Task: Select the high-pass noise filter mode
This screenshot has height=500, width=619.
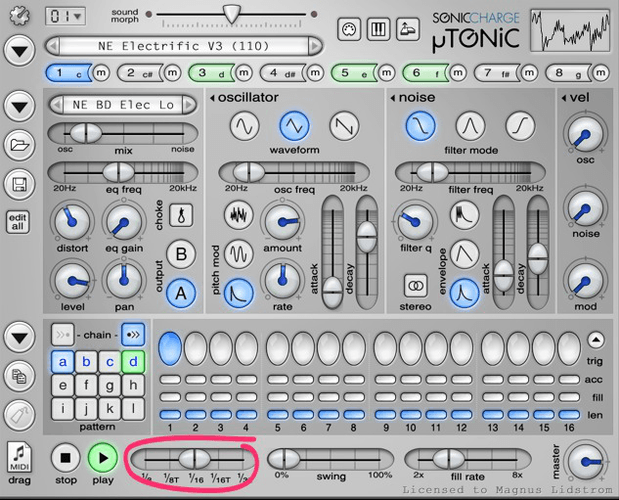Action: click(x=521, y=126)
